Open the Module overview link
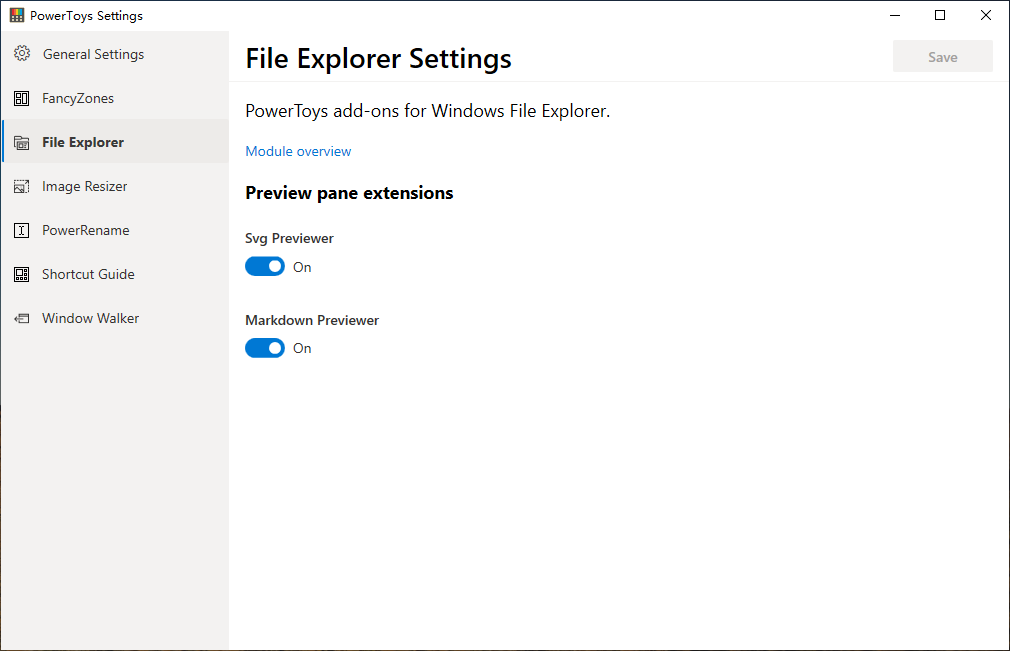Screen dimensions: 1010x651 (298, 151)
